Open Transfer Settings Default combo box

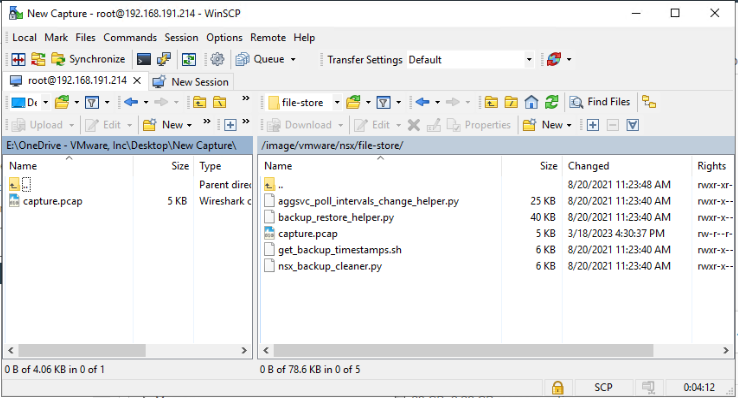[470, 60]
